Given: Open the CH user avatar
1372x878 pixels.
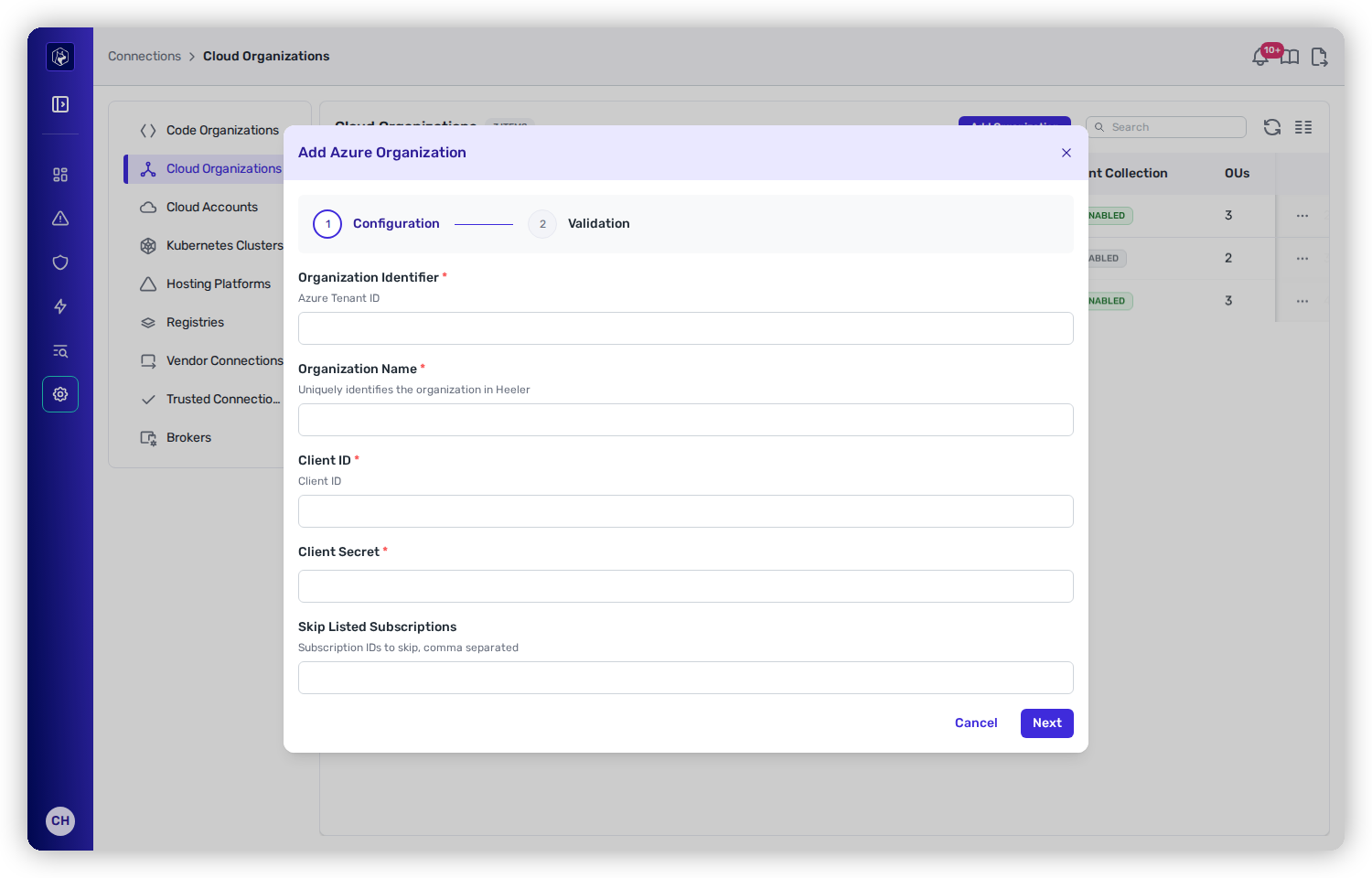Looking at the screenshot, I should pos(60,820).
